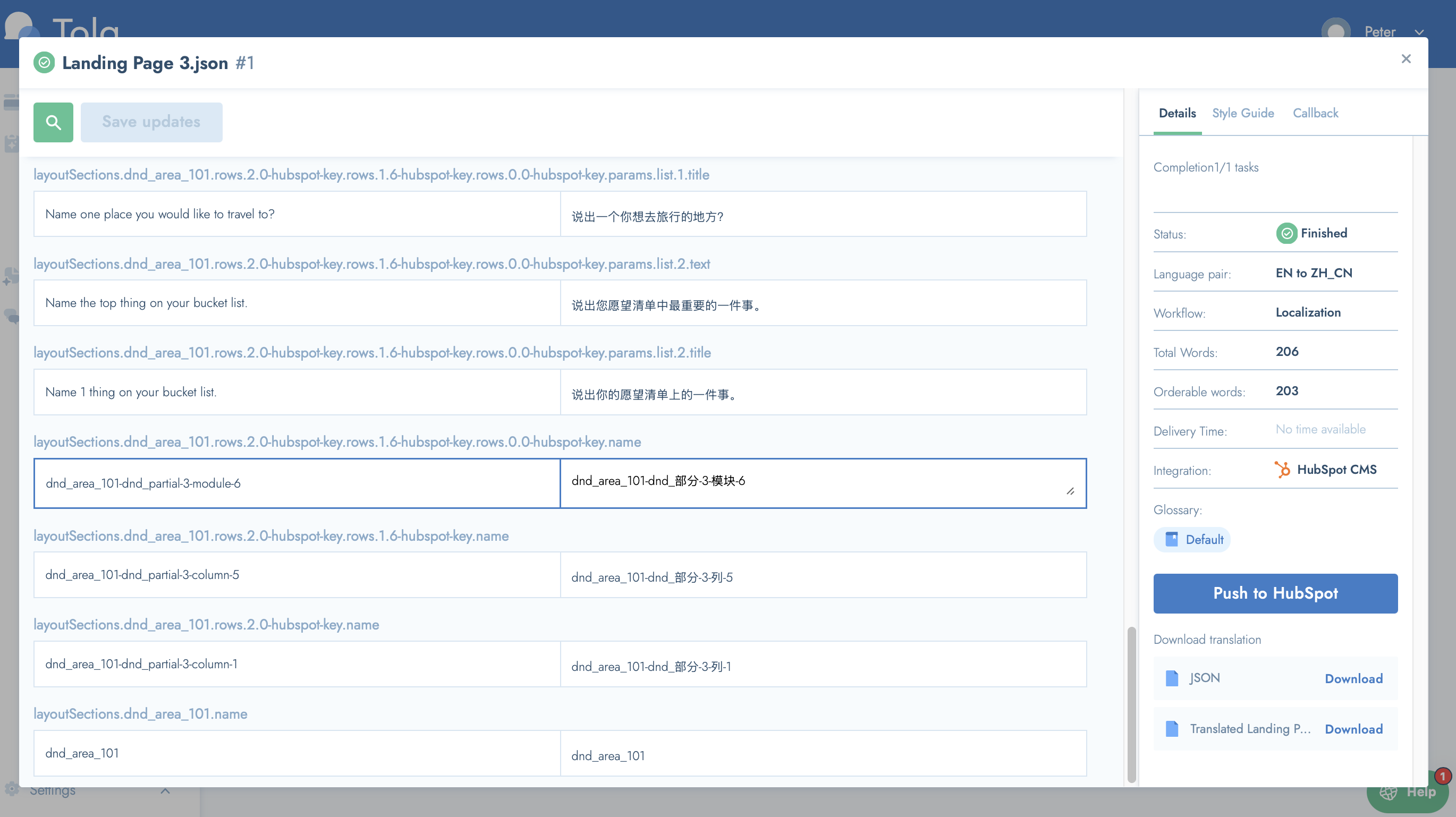Click the rows.1.6-hubspot-key.name key heading
The image size is (1456, 817).
(272, 536)
